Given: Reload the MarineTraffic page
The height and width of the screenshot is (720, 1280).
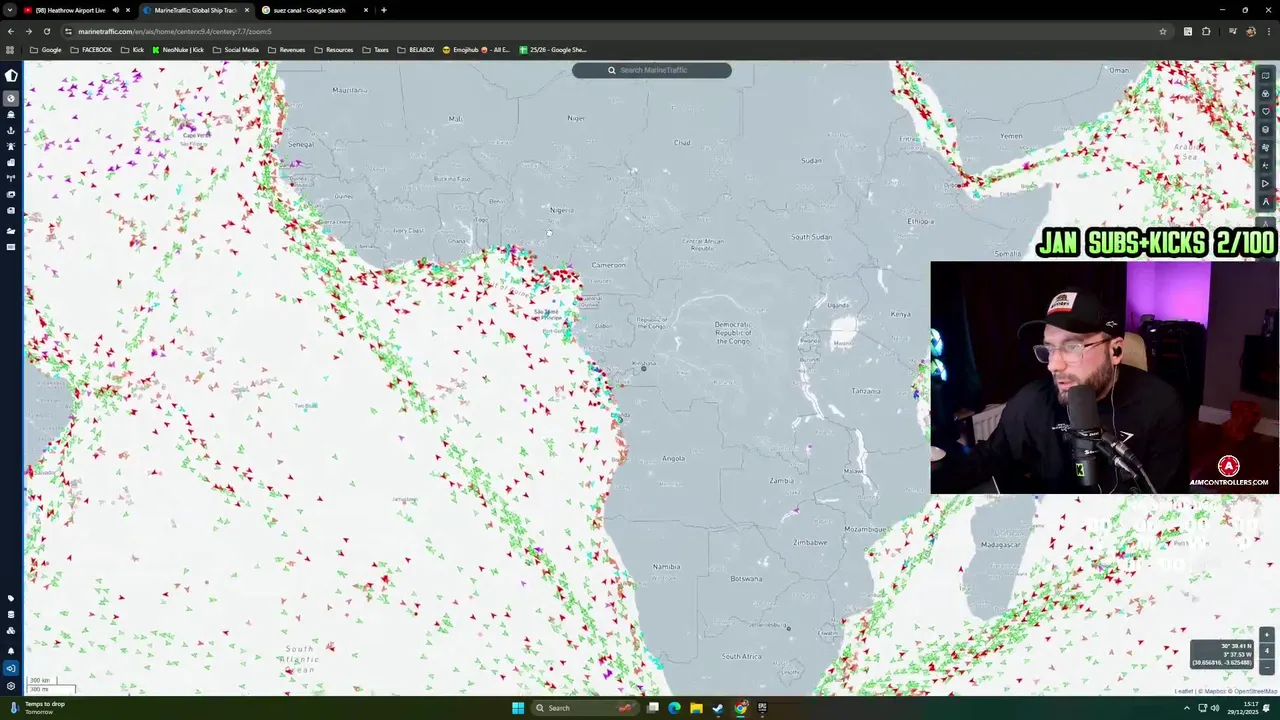Looking at the screenshot, I should pyautogui.click(x=46, y=31).
